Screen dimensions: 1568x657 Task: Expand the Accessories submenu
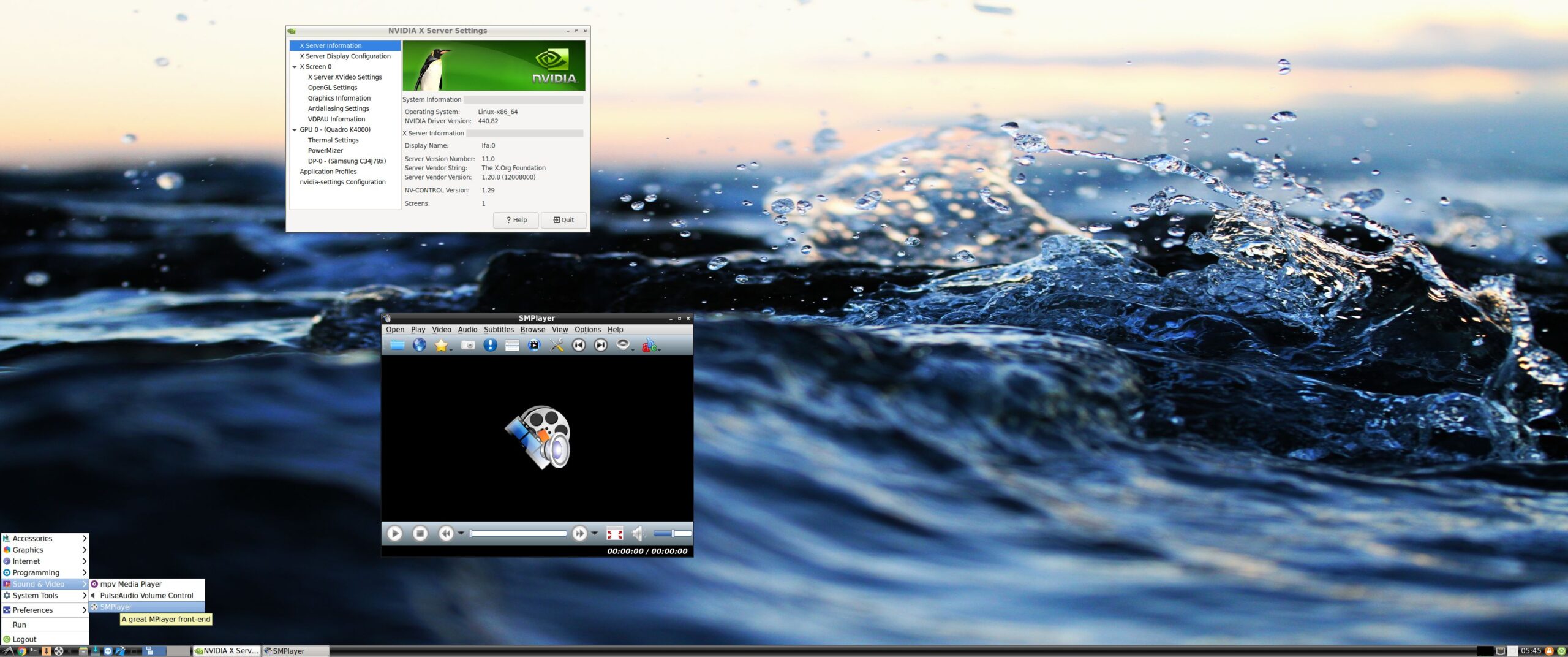[x=45, y=538]
